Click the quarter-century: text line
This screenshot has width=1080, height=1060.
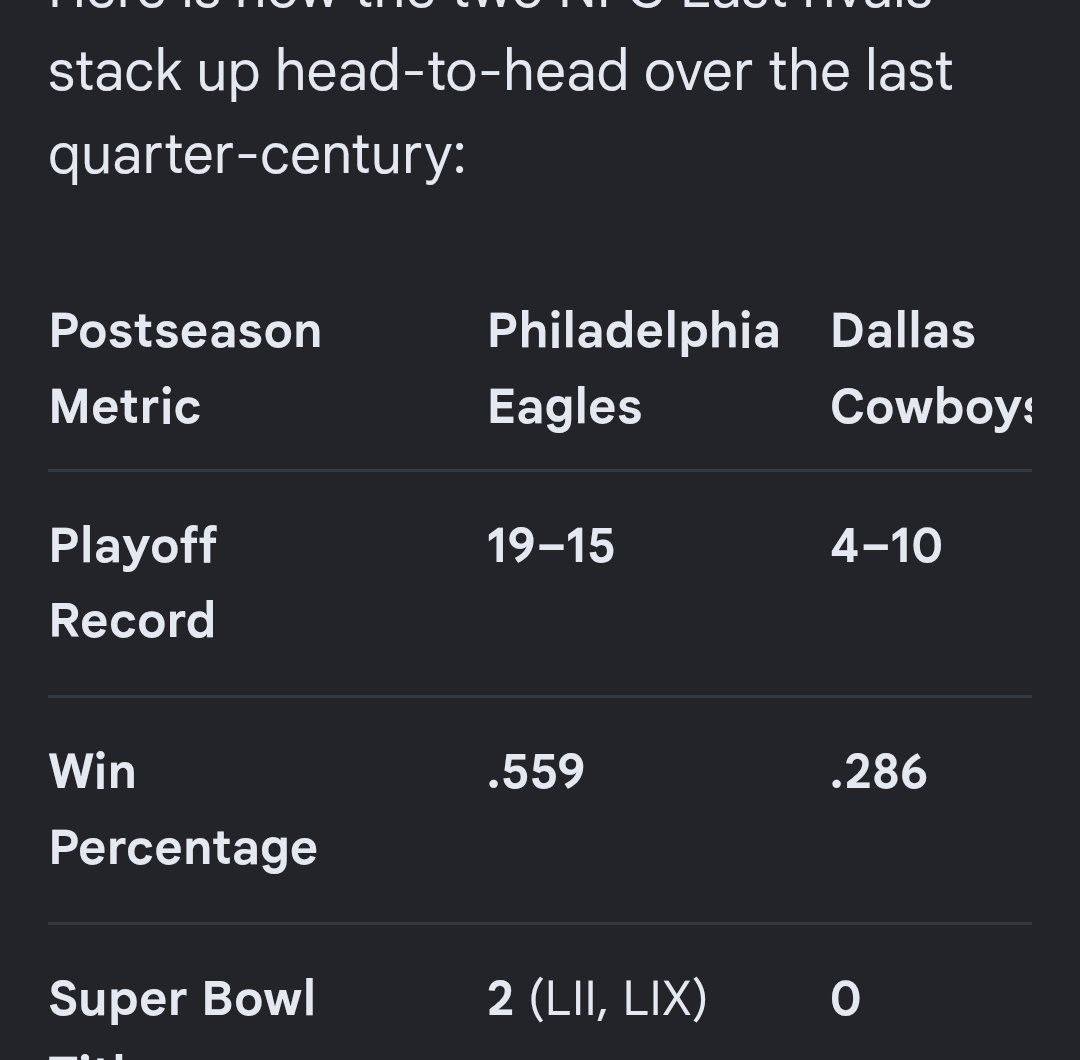click(x=258, y=156)
